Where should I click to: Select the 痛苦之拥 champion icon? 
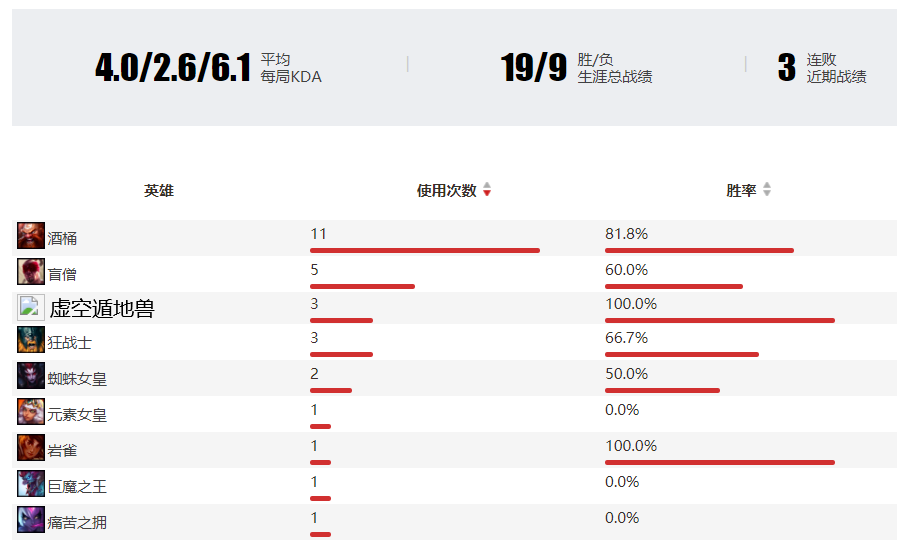31,521
